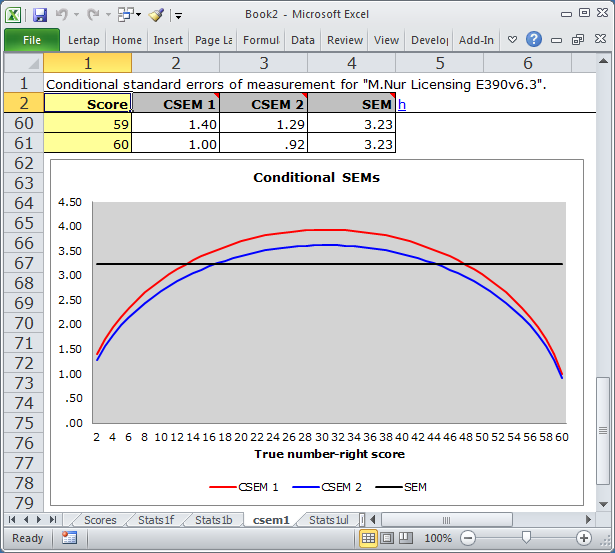Click the Score header cell
This screenshot has width=615, height=553.
point(87,103)
